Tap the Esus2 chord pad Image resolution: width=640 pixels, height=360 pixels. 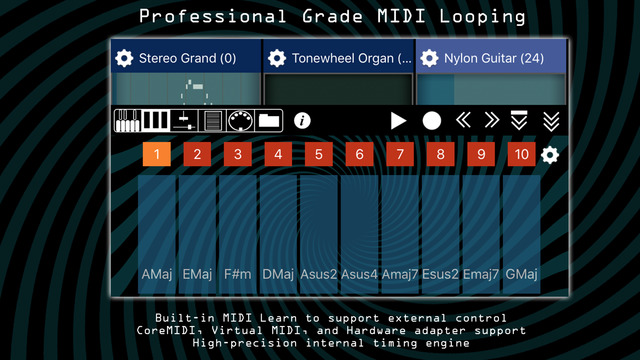[x=440, y=235]
